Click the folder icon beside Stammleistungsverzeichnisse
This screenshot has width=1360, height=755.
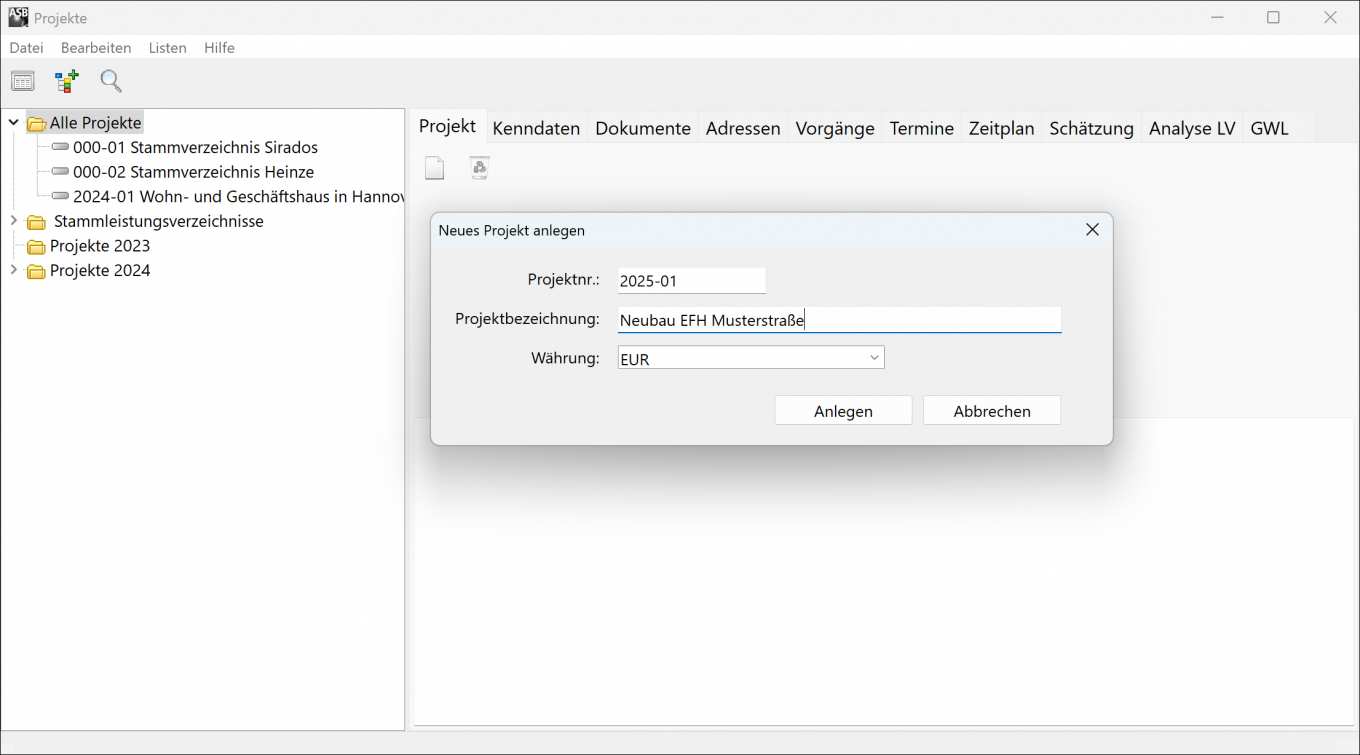click(36, 222)
